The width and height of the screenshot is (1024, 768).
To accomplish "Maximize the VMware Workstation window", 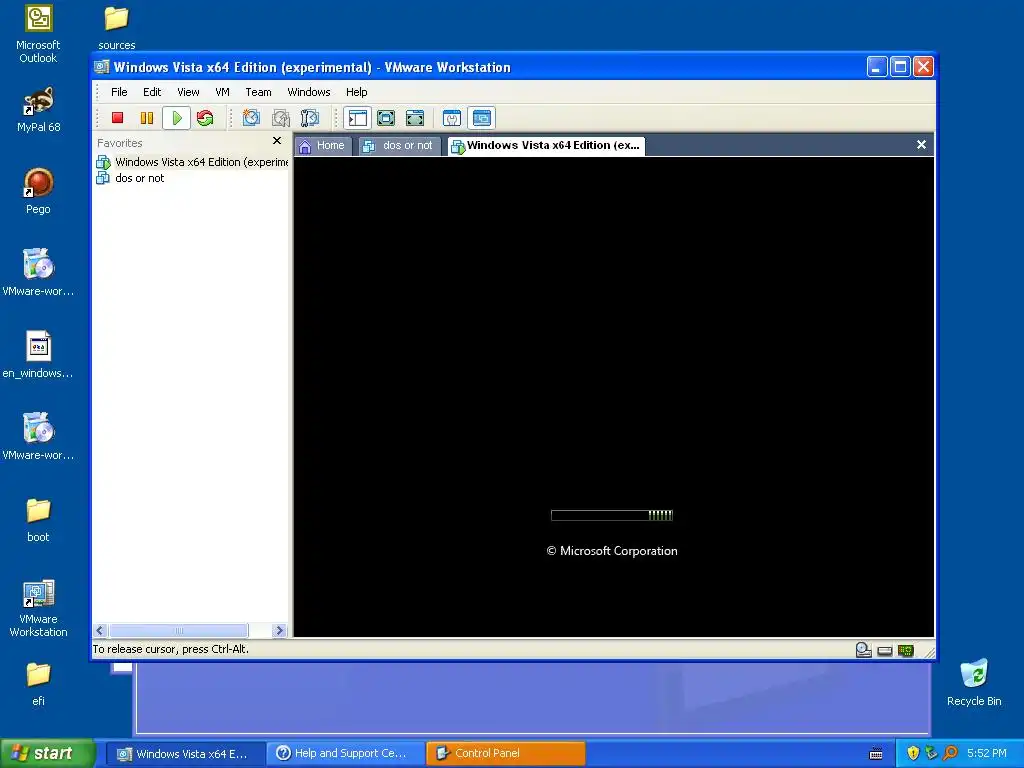I will pos(900,67).
